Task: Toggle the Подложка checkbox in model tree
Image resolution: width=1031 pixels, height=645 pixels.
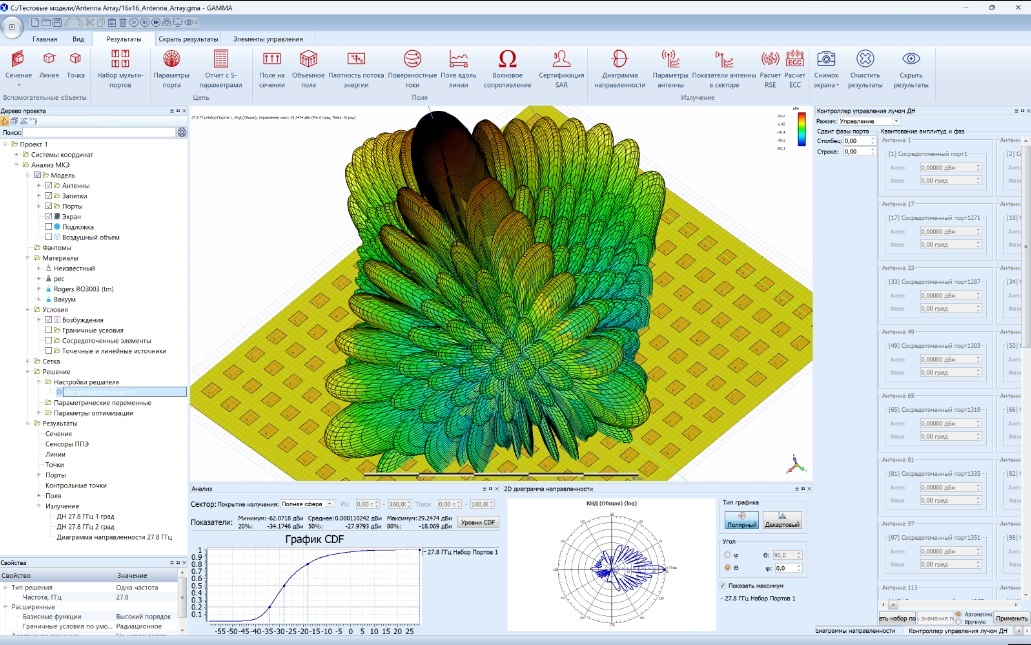Action: (x=49, y=227)
